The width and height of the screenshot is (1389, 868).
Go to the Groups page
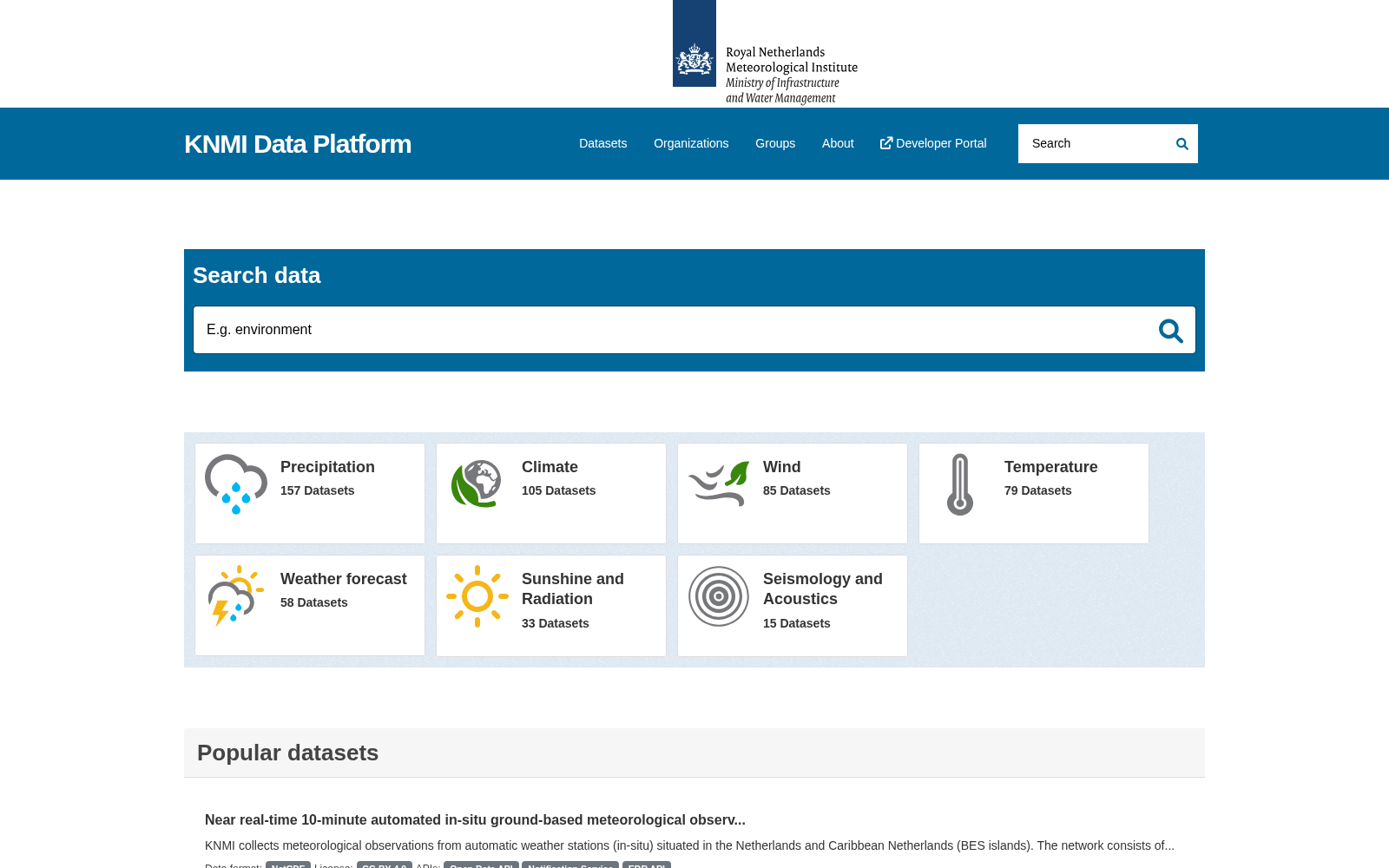pyautogui.click(x=775, y=143)
